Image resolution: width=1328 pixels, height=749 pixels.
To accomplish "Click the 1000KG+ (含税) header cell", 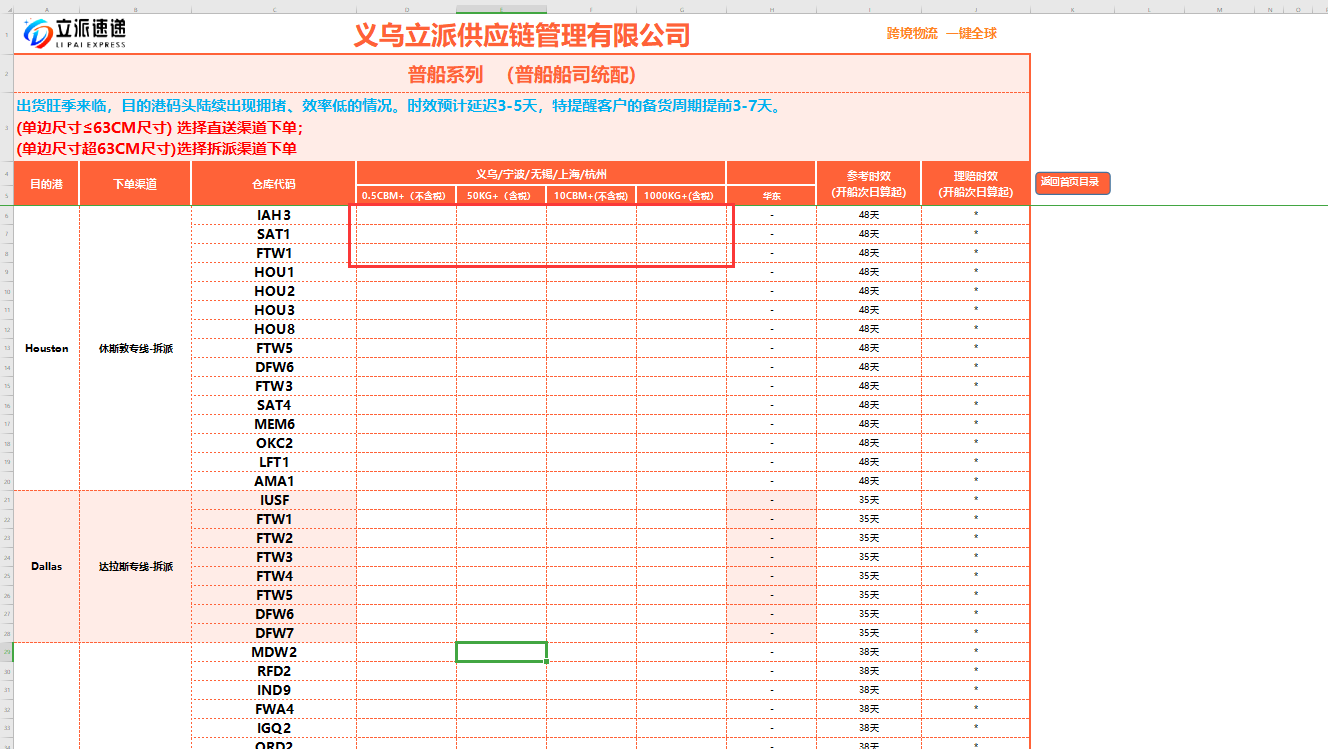I will tap(680, 196).
